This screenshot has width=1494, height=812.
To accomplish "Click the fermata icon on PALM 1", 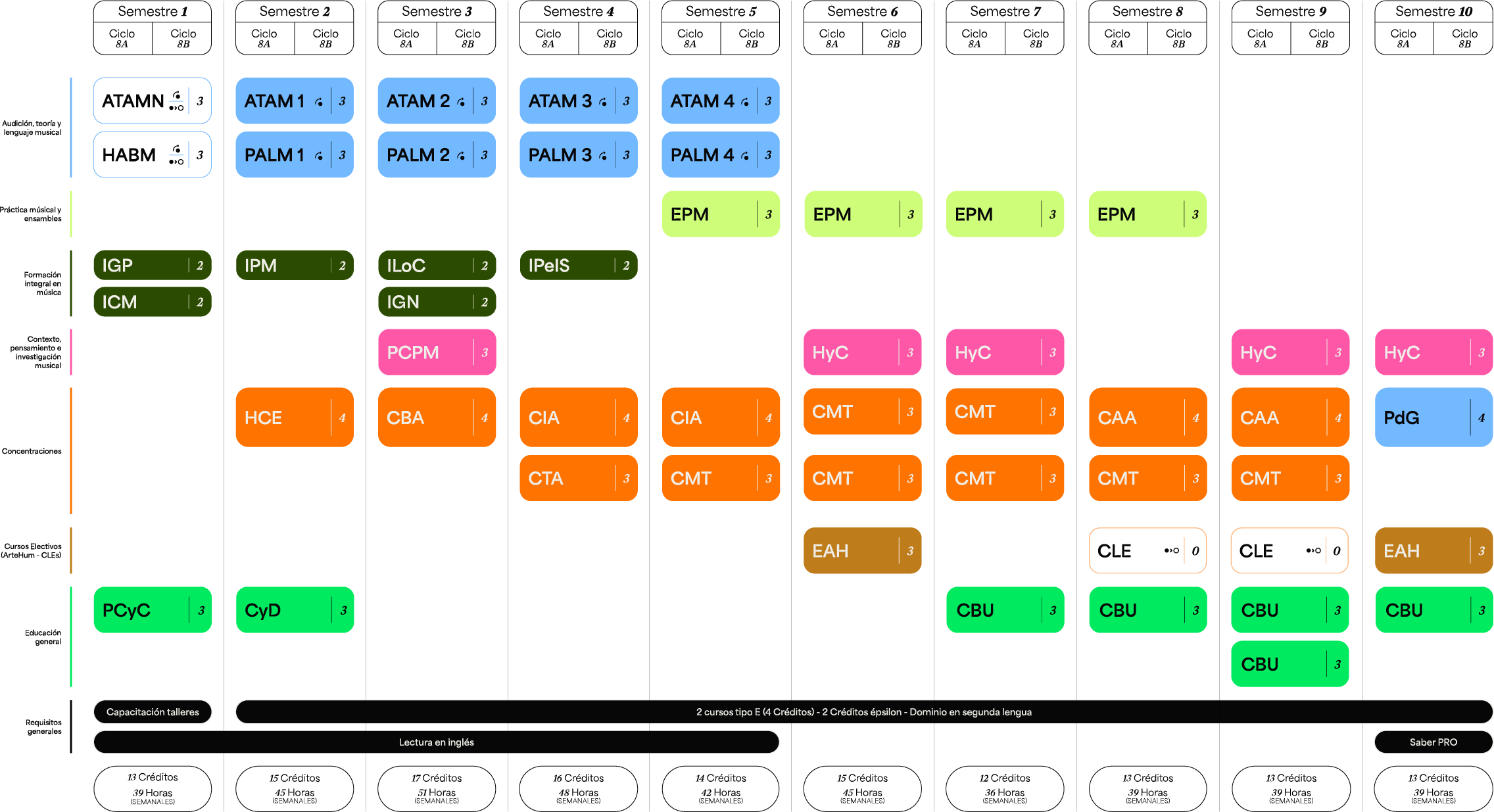I will click(319, 156).
